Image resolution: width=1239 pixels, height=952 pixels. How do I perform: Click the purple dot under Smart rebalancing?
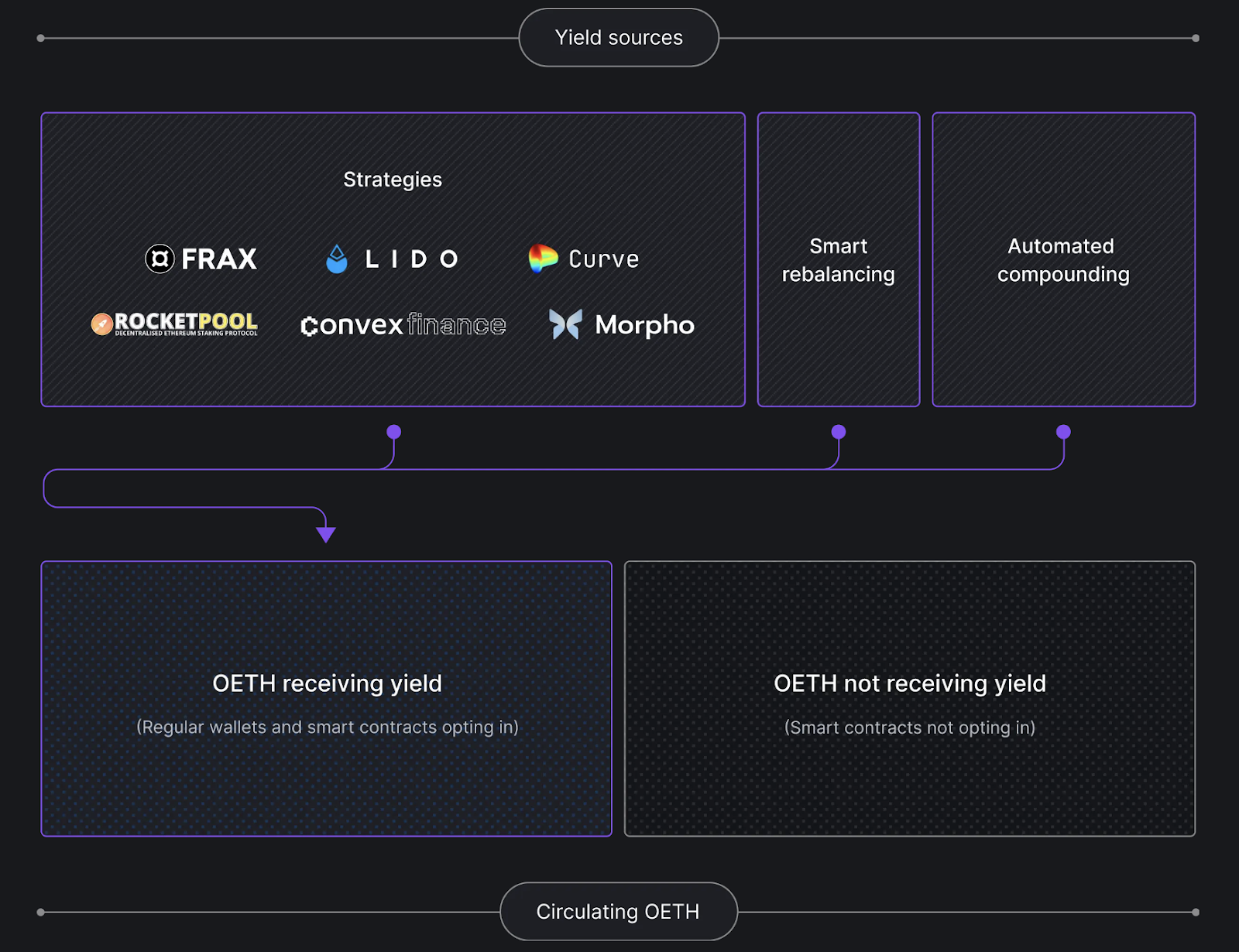point(839,432)
